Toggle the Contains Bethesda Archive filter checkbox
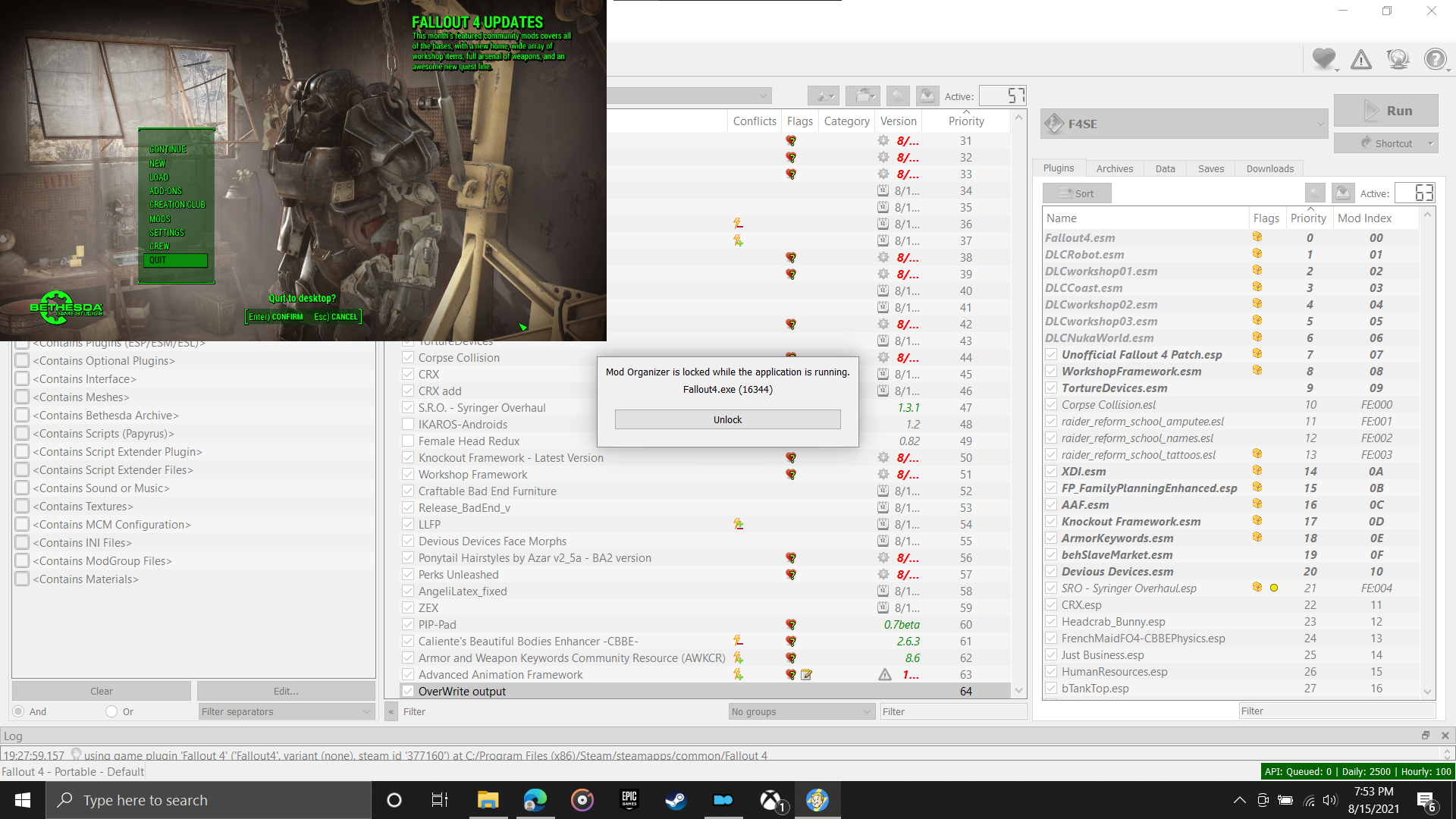This screenshot has width=1456, height=819. coord(22,416)
